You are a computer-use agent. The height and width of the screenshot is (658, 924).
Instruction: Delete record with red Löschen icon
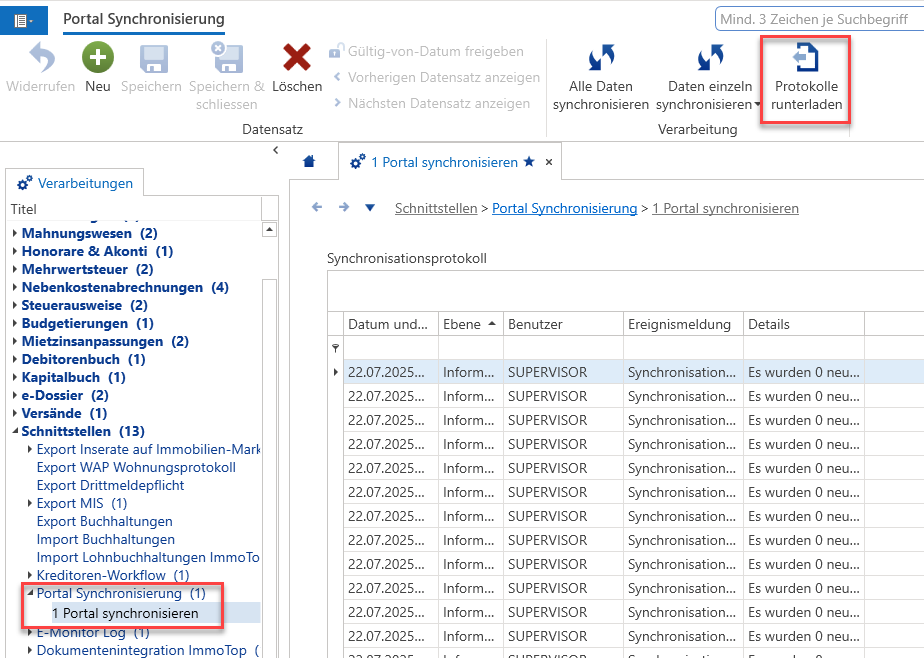[297, 58]
